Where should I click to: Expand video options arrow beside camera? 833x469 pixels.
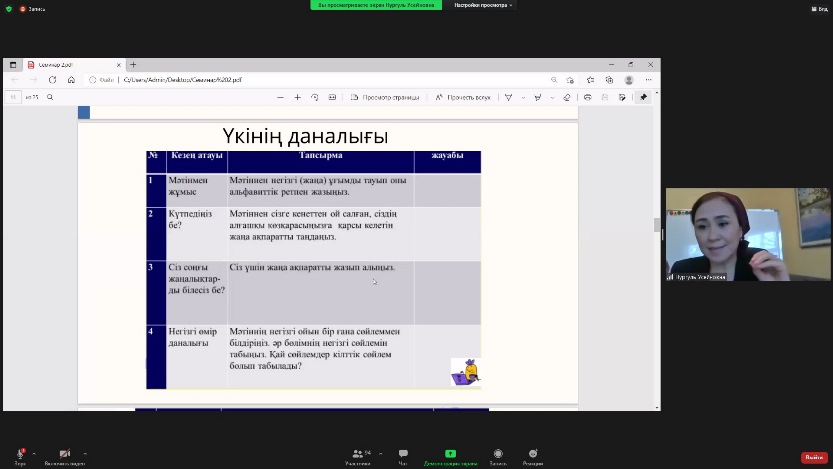coord(84,453)
